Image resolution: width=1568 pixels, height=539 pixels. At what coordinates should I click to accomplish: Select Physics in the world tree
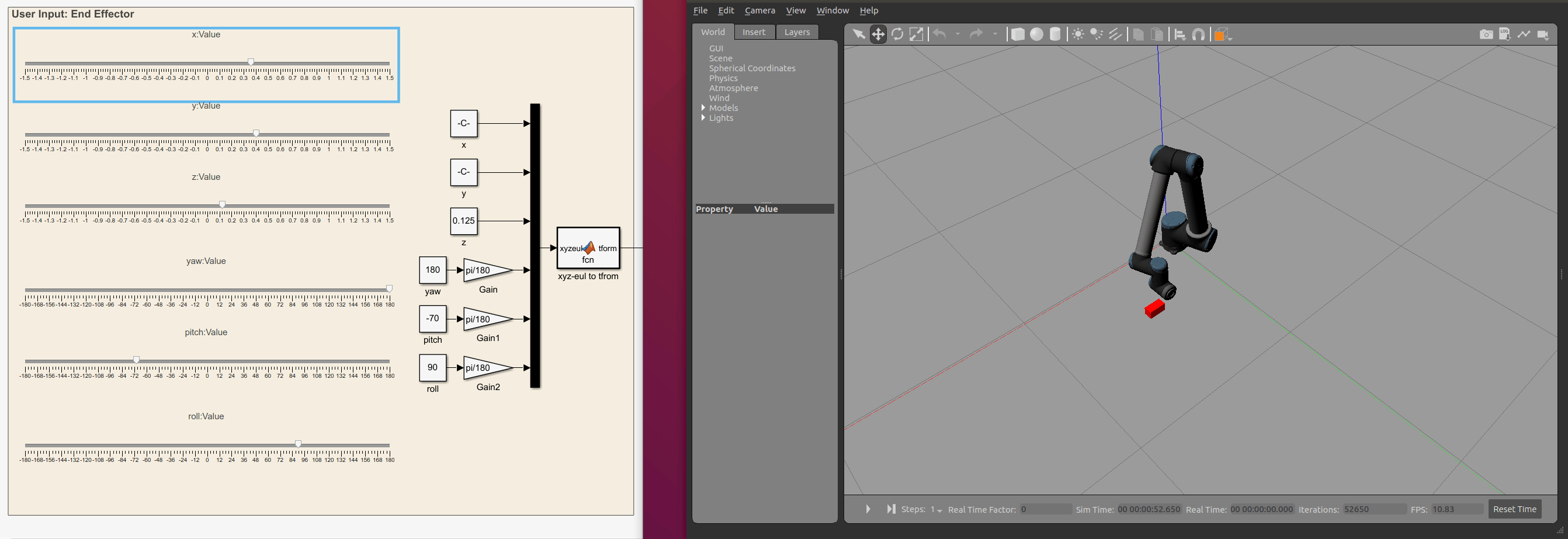tap(723, 78)
